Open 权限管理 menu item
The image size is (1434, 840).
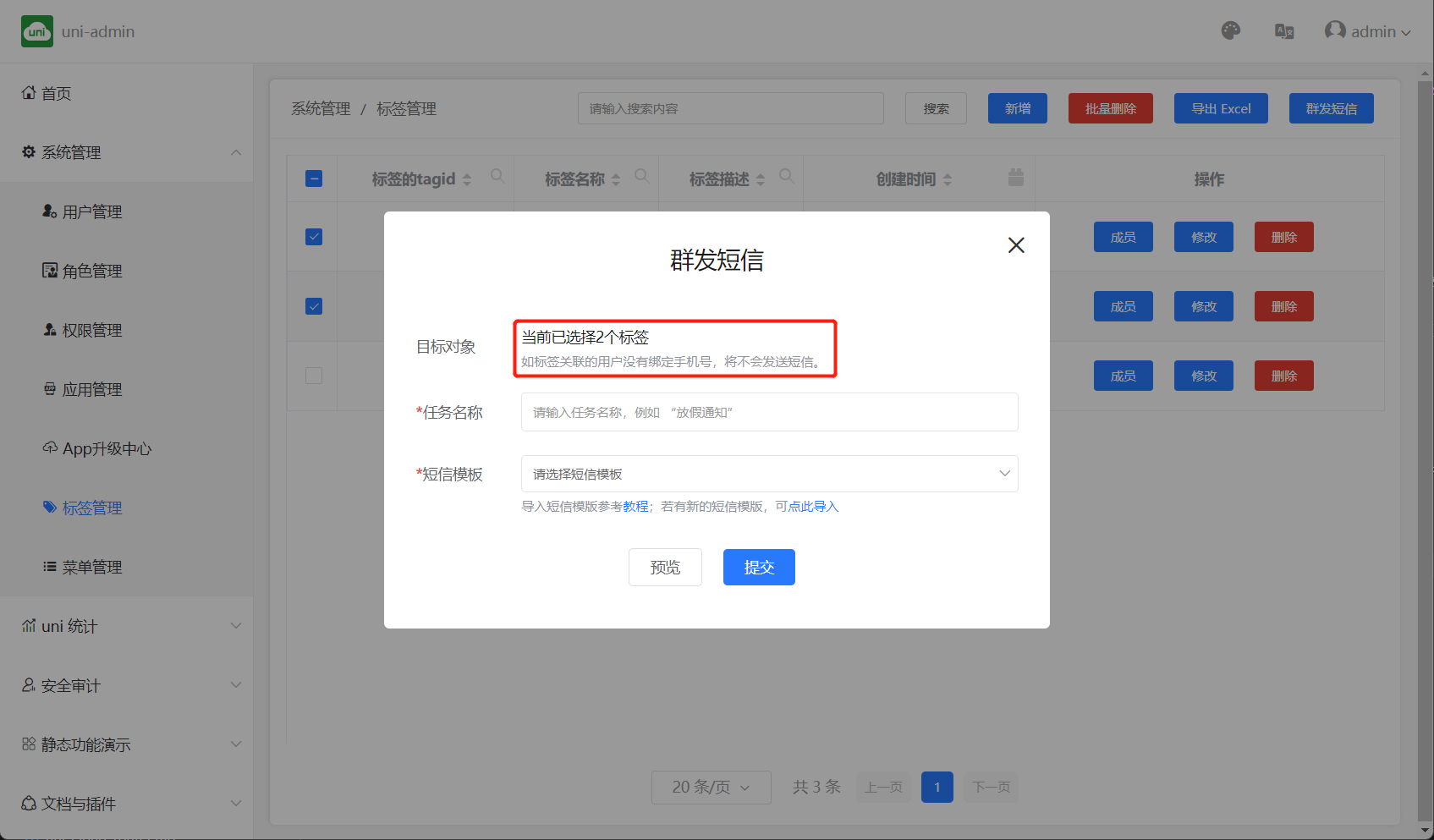127,330
